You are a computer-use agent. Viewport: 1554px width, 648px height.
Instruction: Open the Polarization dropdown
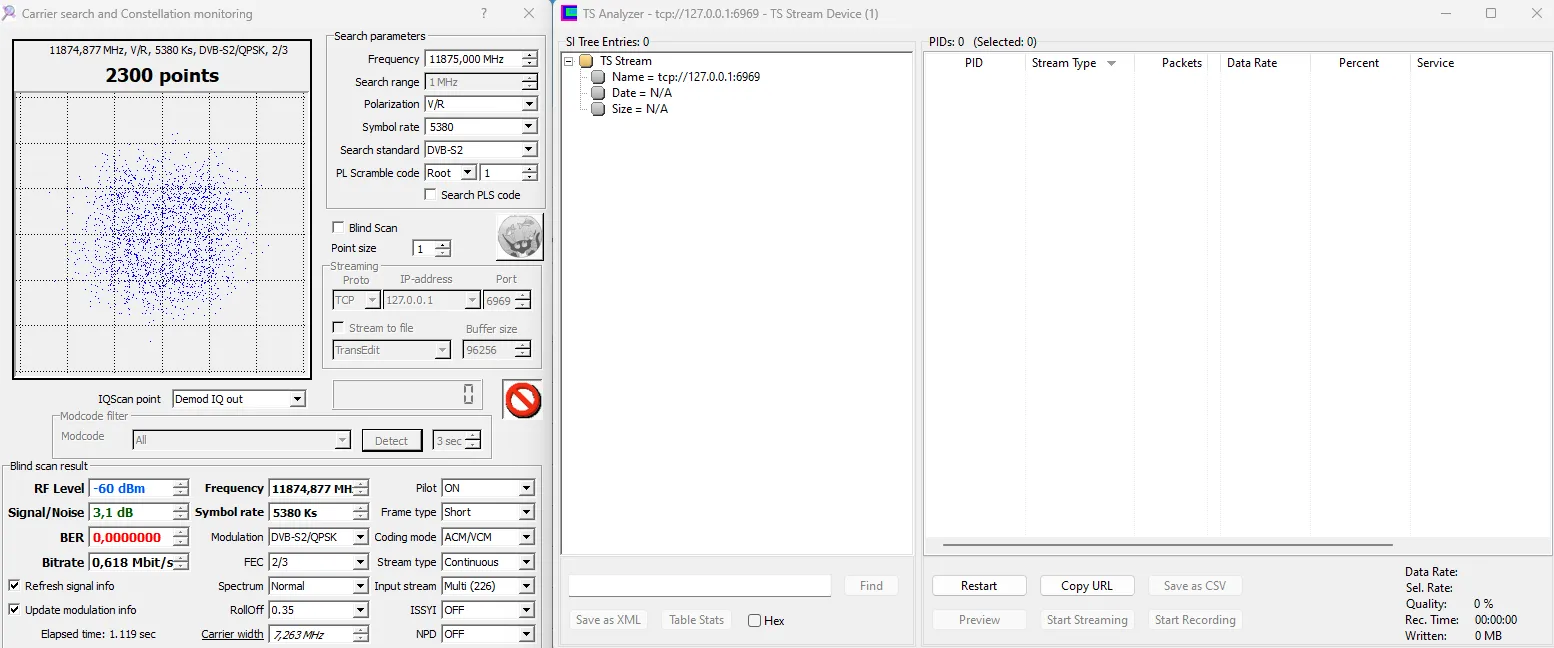point(529,104)
